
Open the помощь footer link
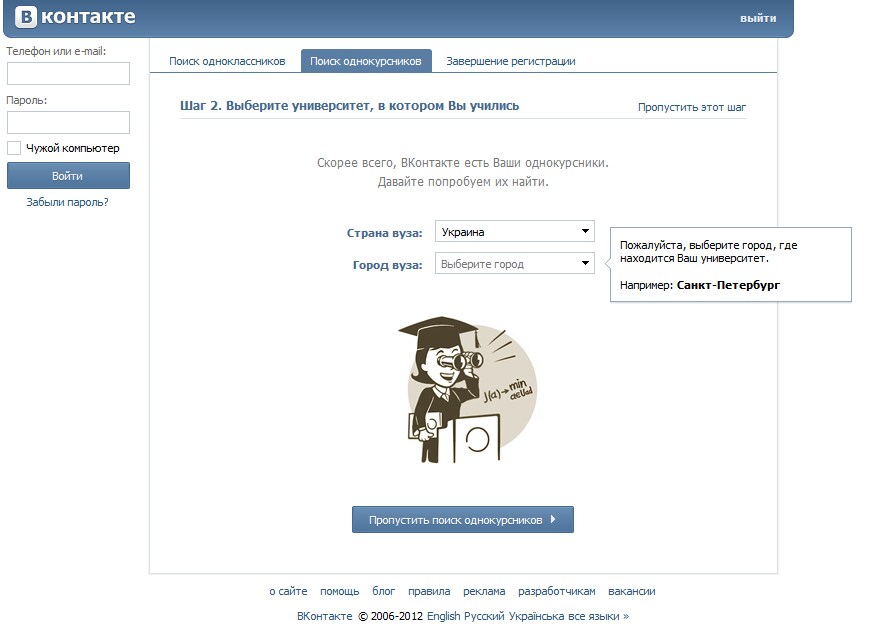coord(340,591)
